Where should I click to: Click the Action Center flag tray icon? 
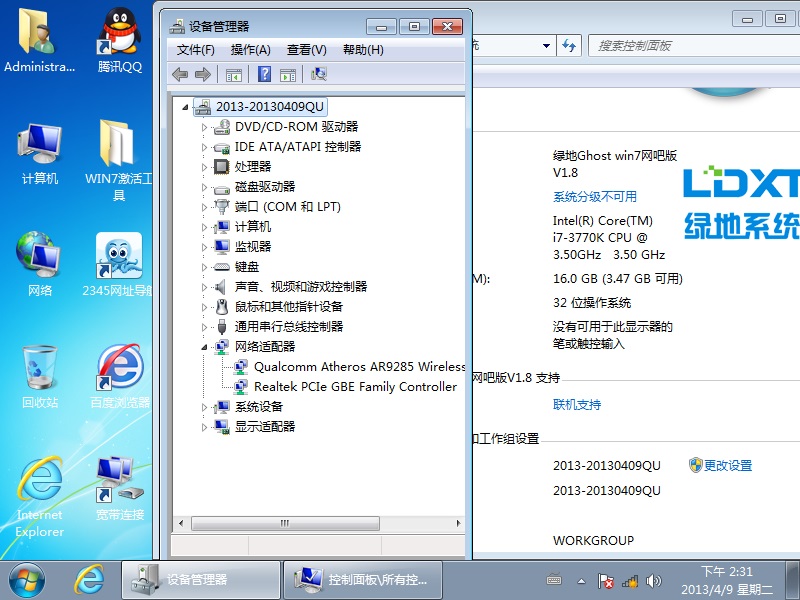click(x=606, y=581)
